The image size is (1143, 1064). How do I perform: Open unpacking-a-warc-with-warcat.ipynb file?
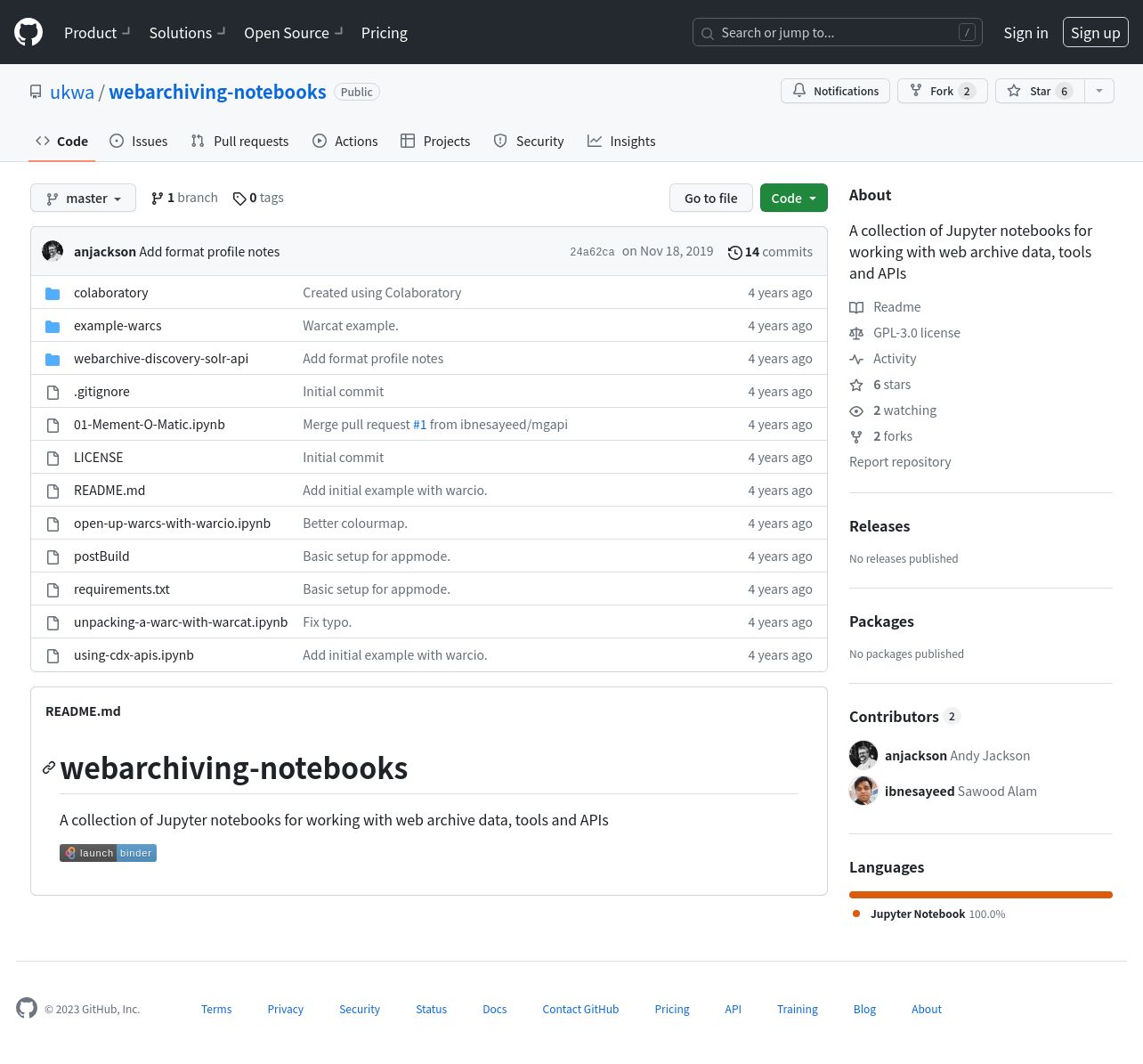coord(181,622)
